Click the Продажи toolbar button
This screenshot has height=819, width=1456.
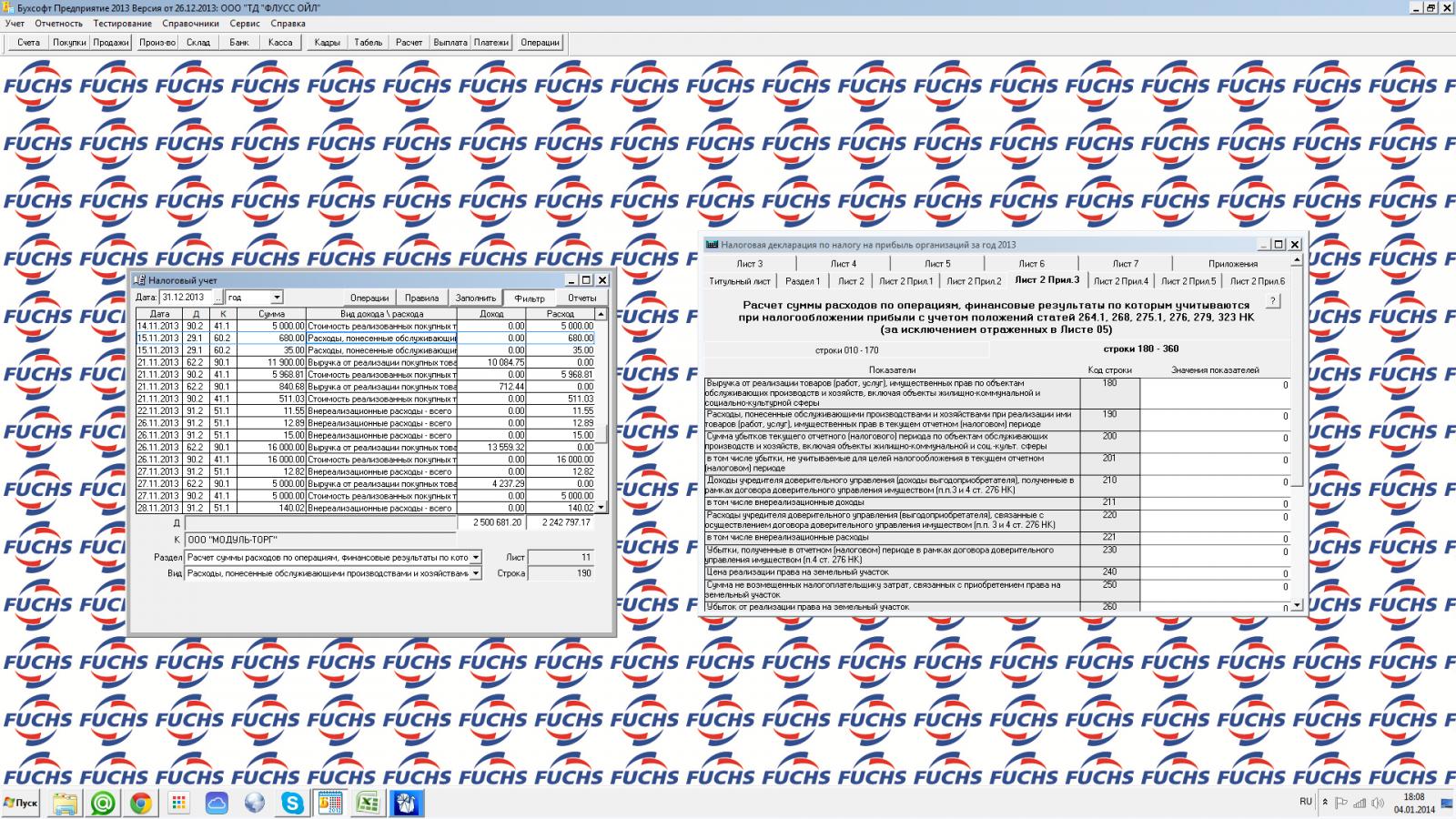click(111, 42)
